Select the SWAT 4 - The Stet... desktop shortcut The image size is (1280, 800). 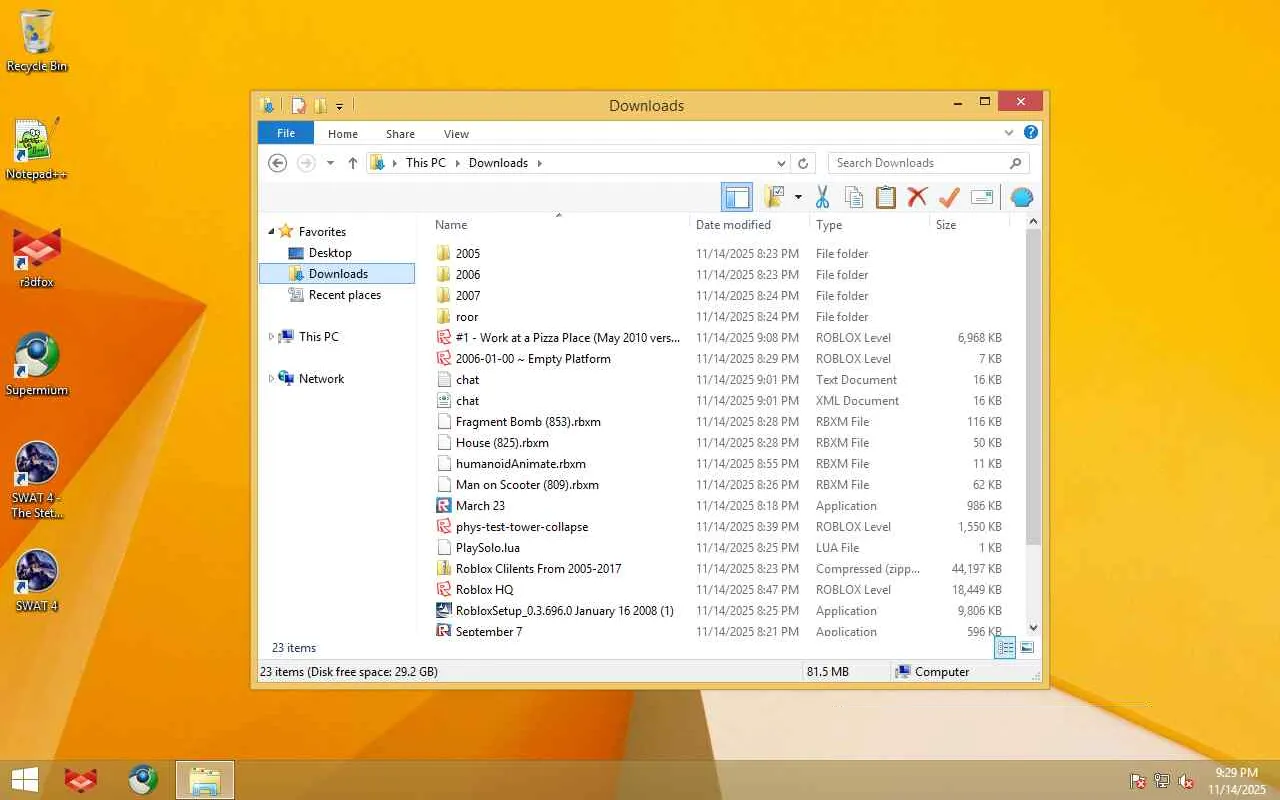(37, 481)
